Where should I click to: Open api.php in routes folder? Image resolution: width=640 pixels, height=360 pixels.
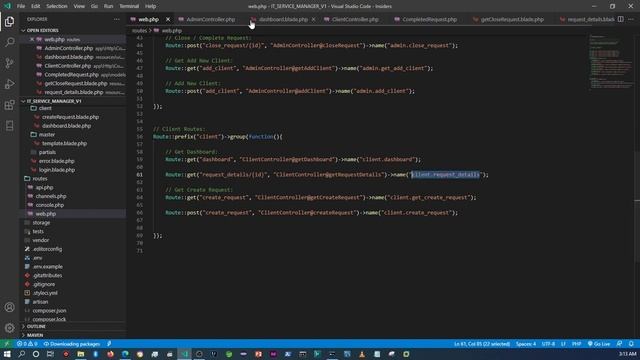point(44,187)
